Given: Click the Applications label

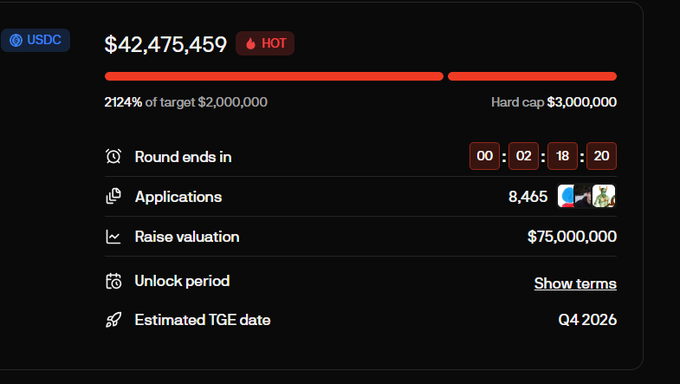Looking at the screenshot, I should tap(178, 197).
